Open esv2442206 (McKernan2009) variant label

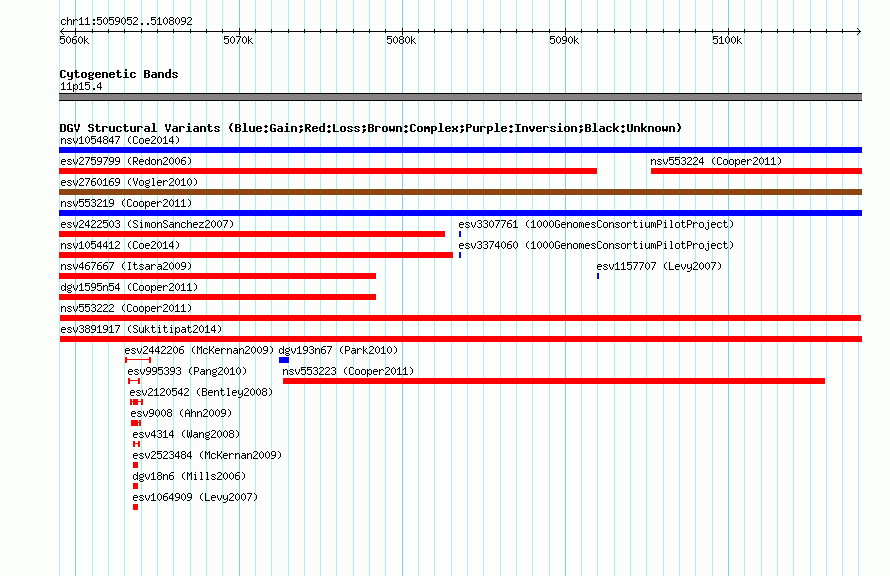coord(199,350)
